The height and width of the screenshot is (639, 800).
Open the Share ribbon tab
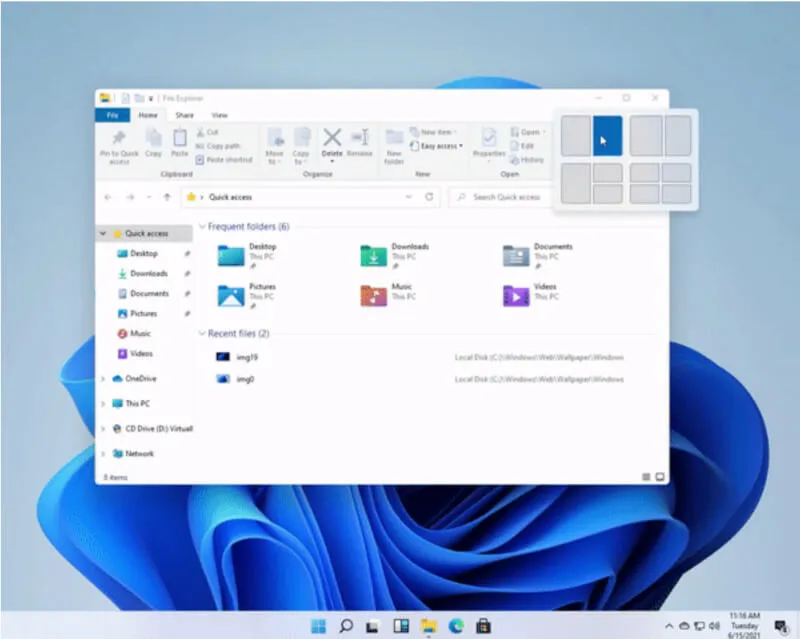184,116
